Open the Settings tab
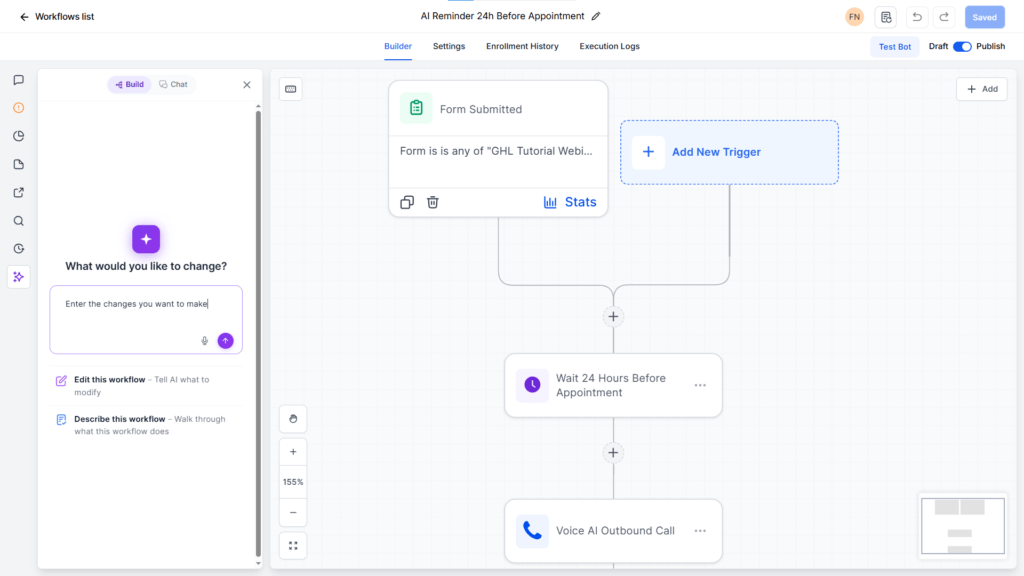The height and width of the screenshot is (576, 1024). (x=449, y=46)
